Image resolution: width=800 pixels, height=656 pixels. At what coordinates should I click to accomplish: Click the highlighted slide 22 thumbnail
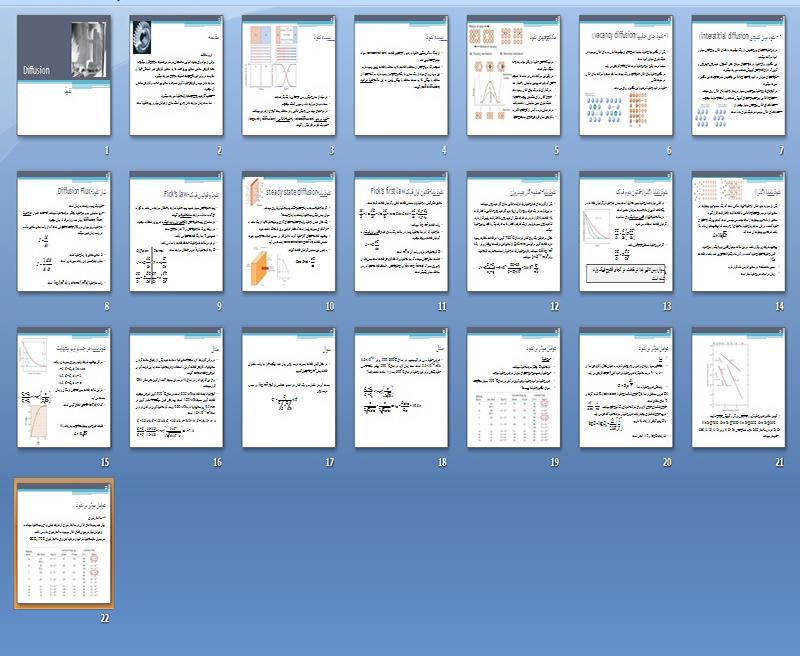coord(65,543)
